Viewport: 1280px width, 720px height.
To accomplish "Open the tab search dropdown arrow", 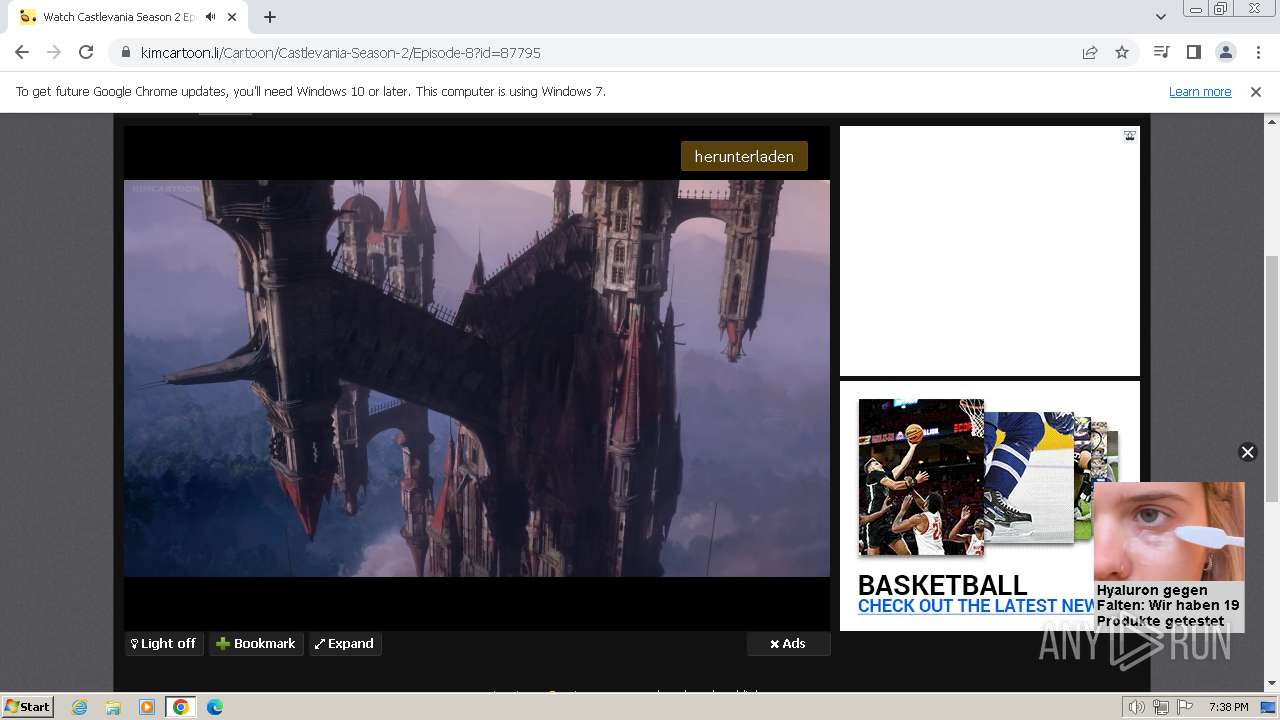I will 1160,17.
